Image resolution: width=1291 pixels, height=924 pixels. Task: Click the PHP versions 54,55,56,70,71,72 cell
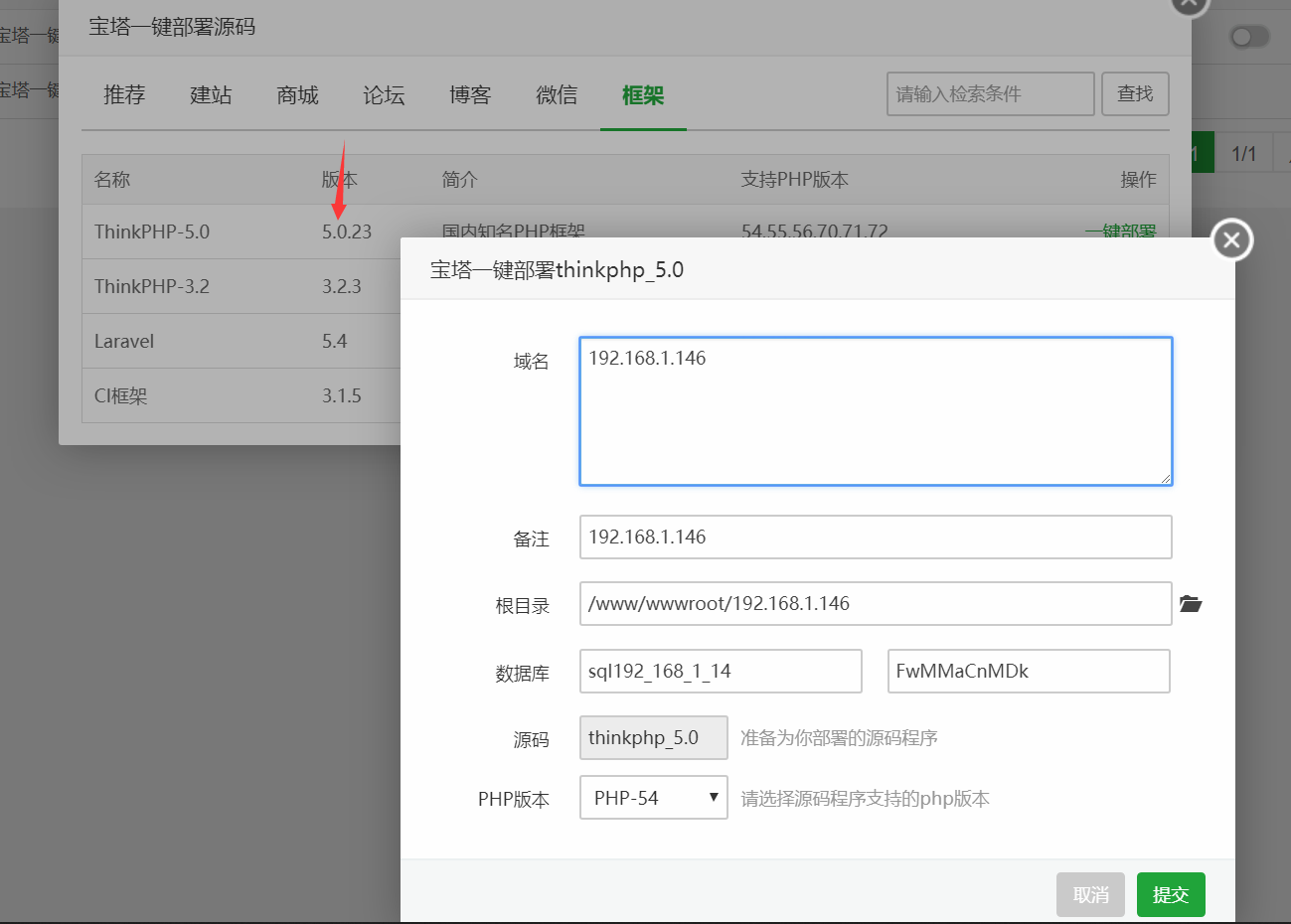(815, 231)
